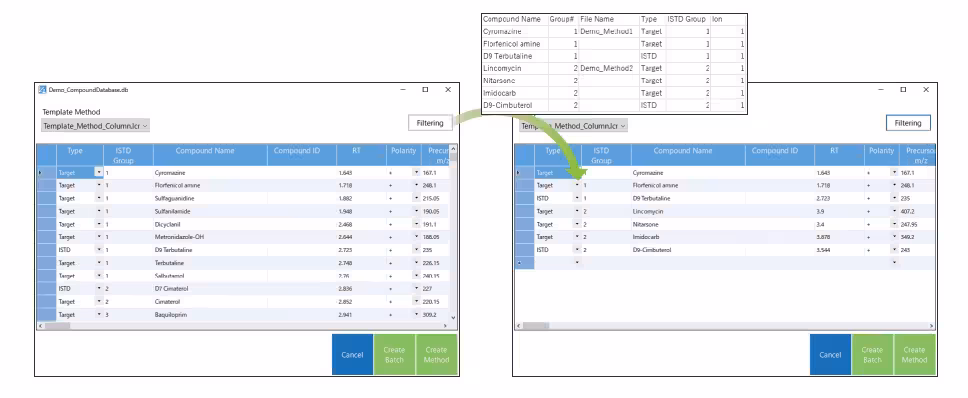The width and height of the screenshot is (968, 398).
Task: Minimize the Demo_CompoundDatabase.db window
Action: tap(403, 90)
